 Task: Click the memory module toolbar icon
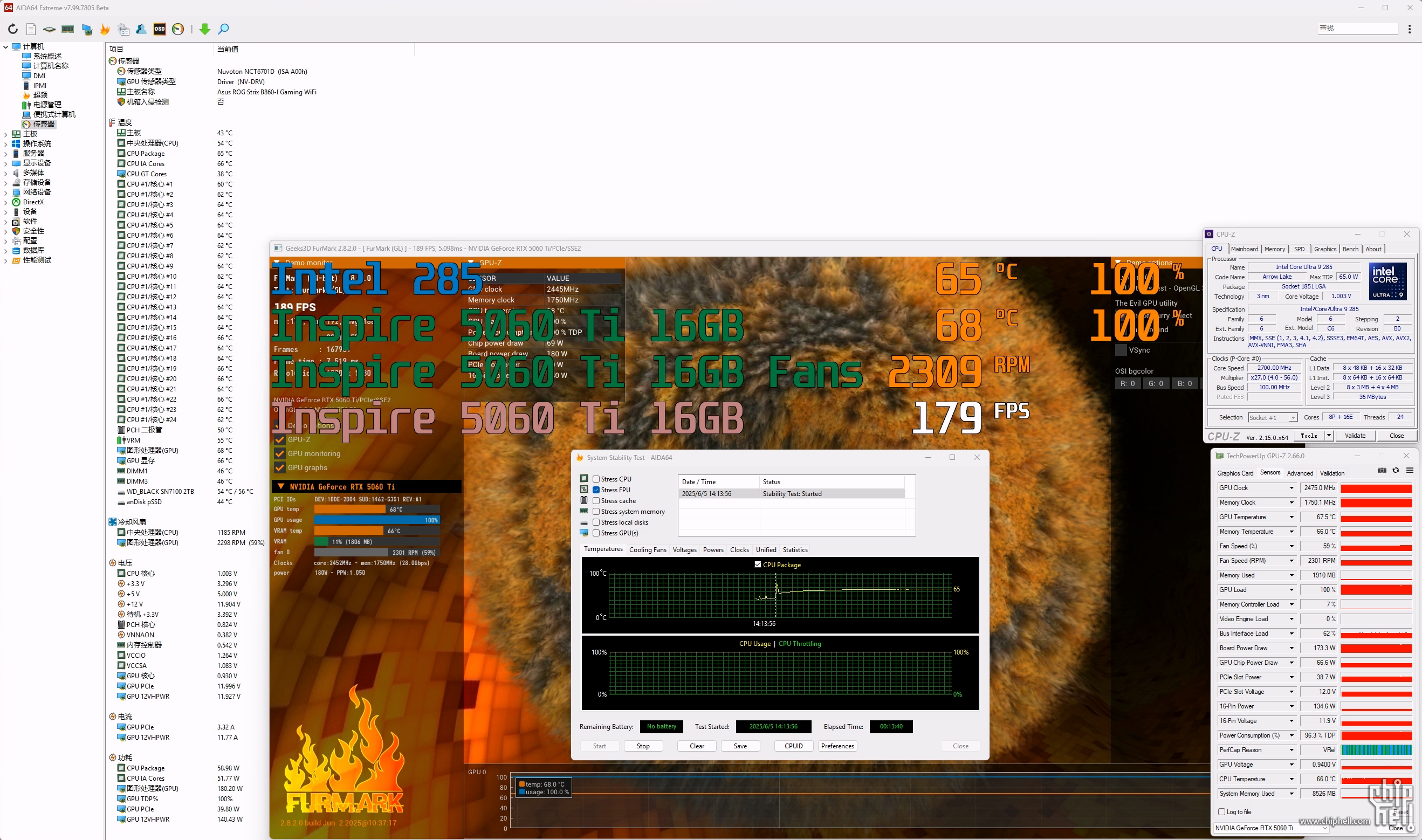[x=68, y=29]
